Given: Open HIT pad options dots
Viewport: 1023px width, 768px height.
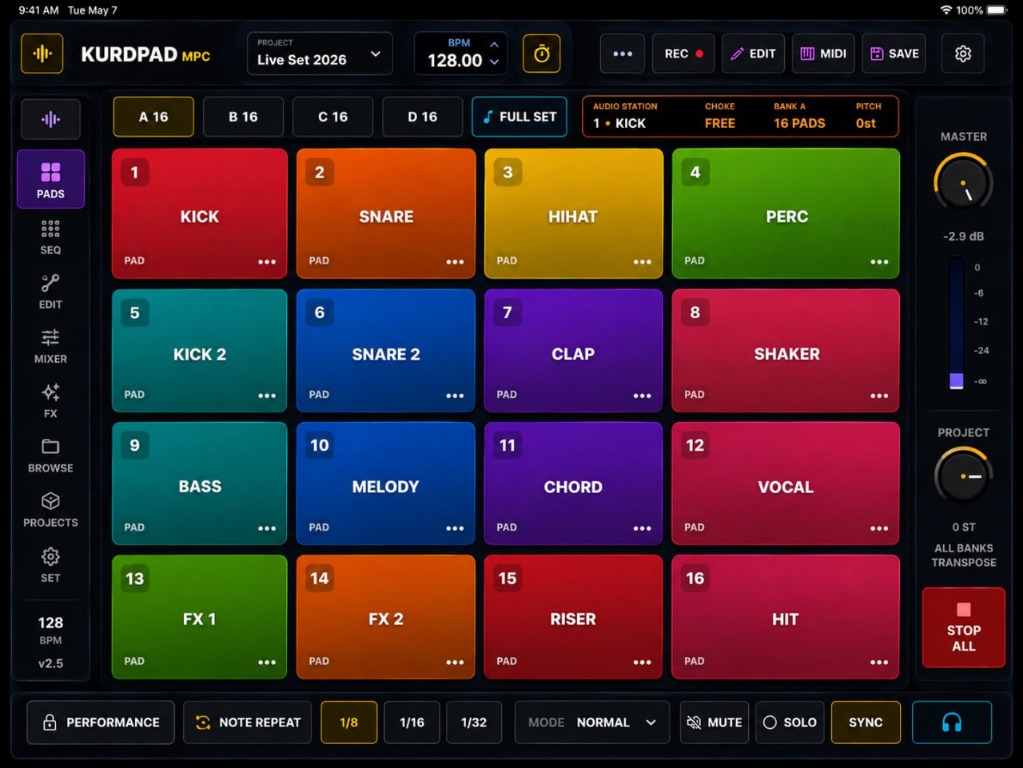Looking at the screenshot, I should [x=879, y=662].
